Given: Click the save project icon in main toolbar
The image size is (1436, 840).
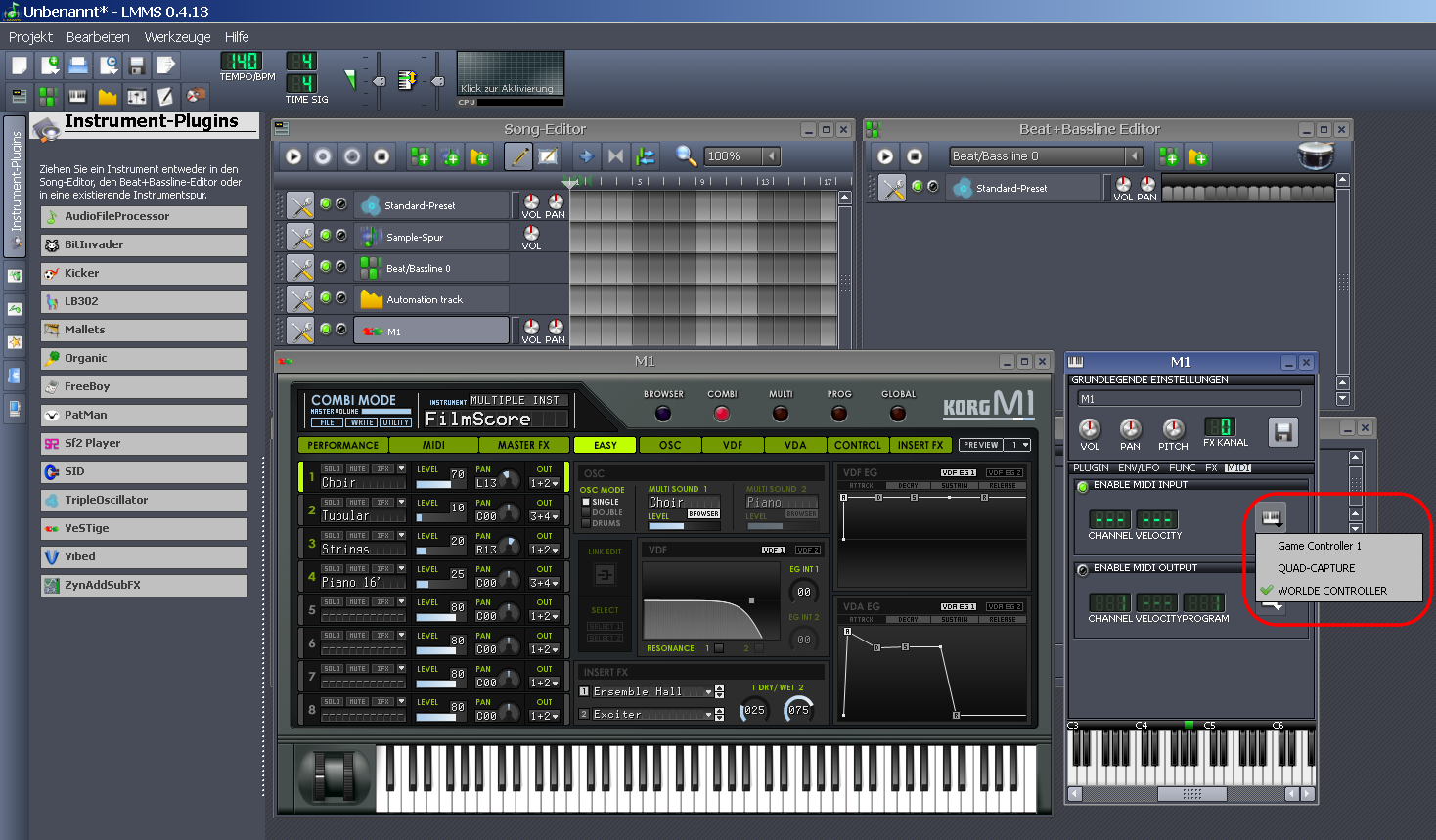Looking at the screenshot, I should tap(136, 64).
